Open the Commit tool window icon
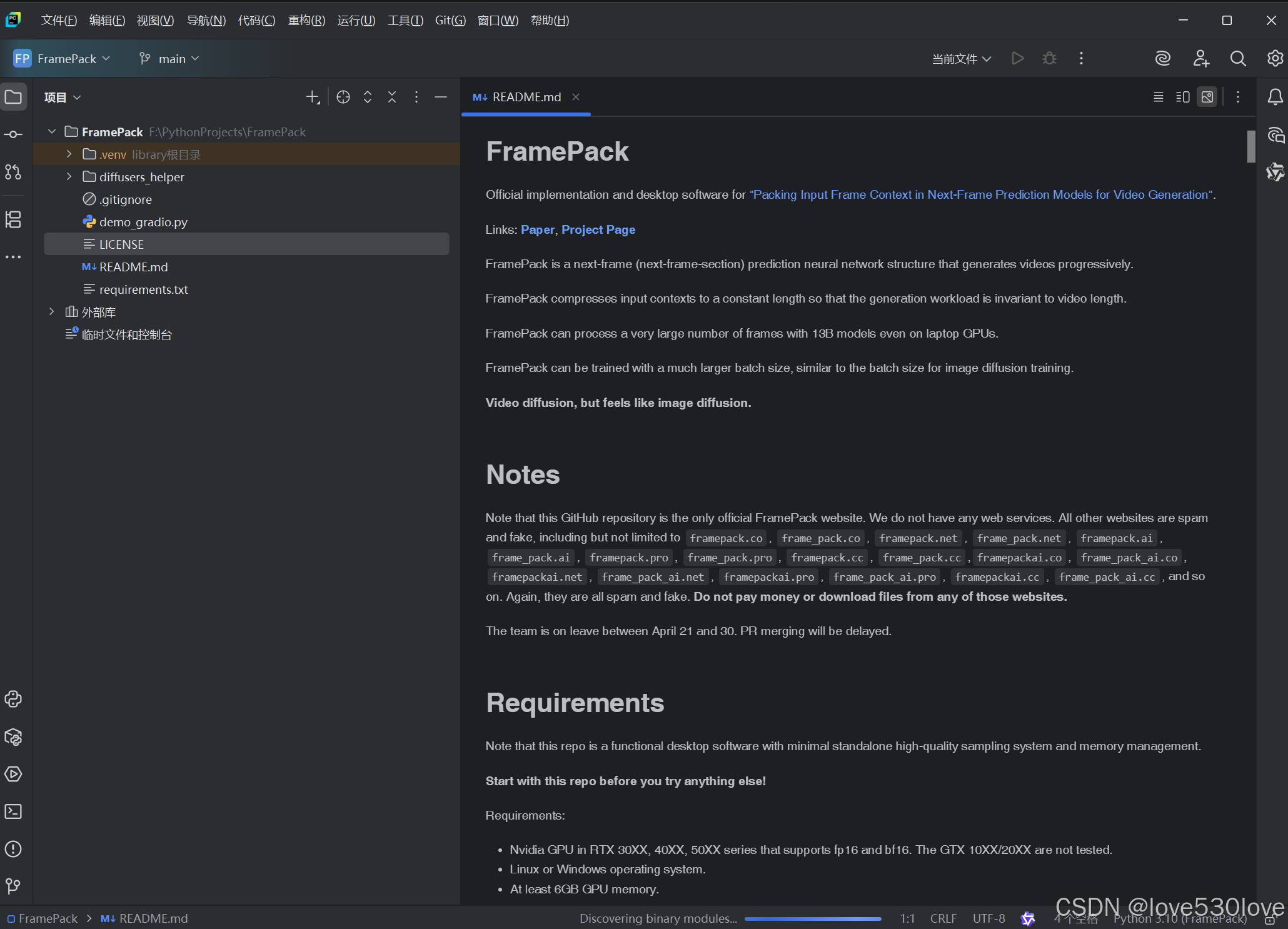The image size is (1288, 929). 13,134
